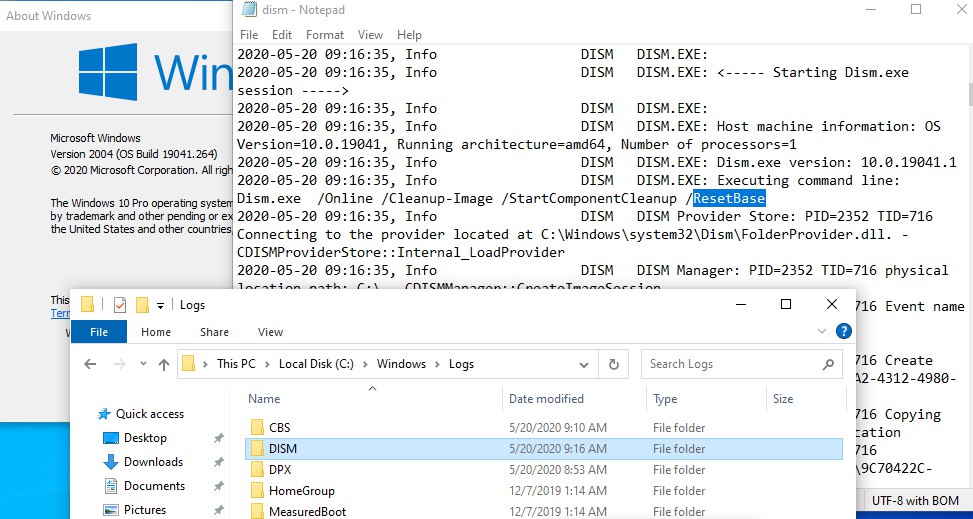Switch to the Home ribbon tab

coord(156,332)
